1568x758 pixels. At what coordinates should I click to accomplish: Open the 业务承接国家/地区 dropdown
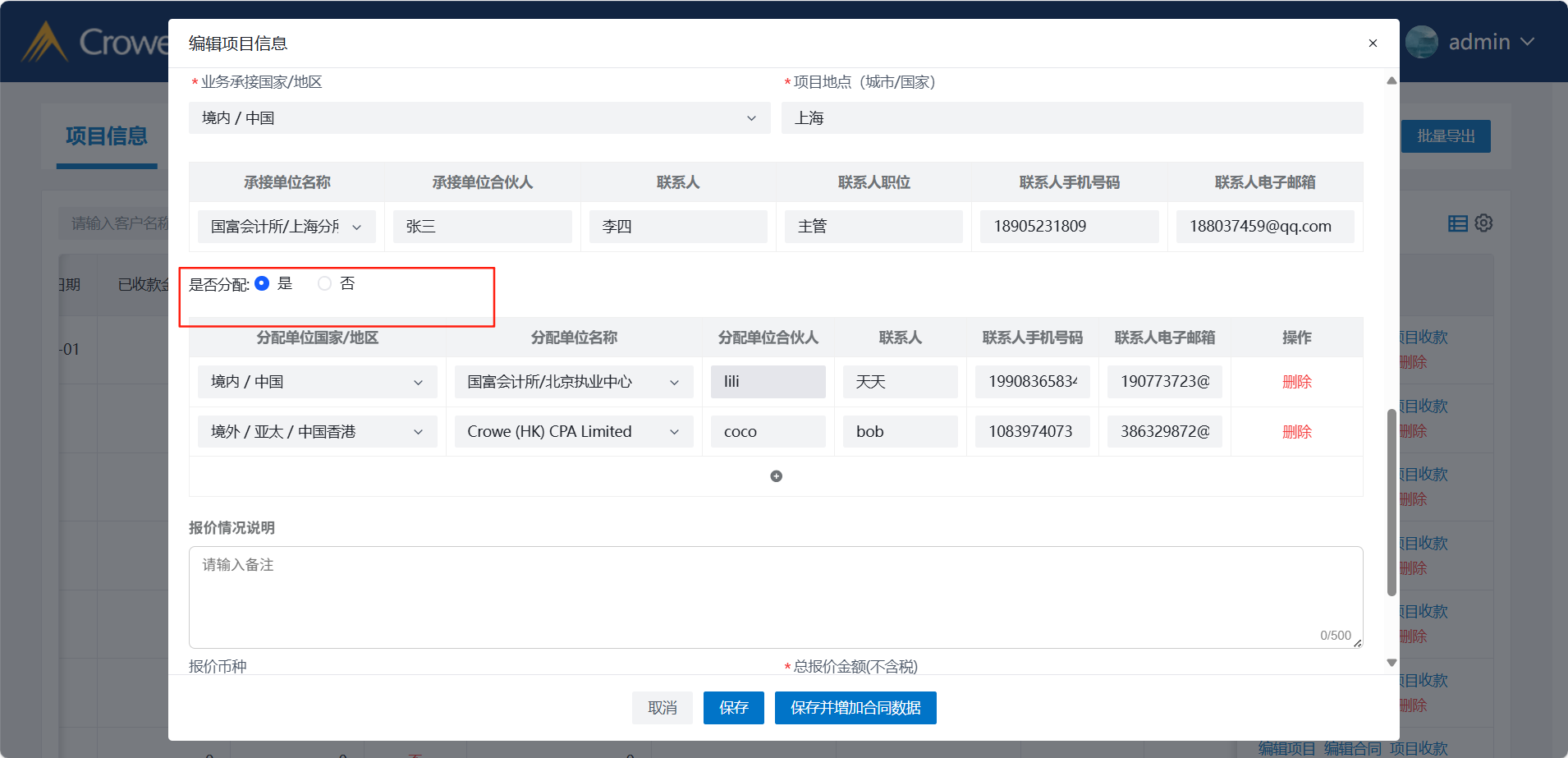(x=479, y=118)
